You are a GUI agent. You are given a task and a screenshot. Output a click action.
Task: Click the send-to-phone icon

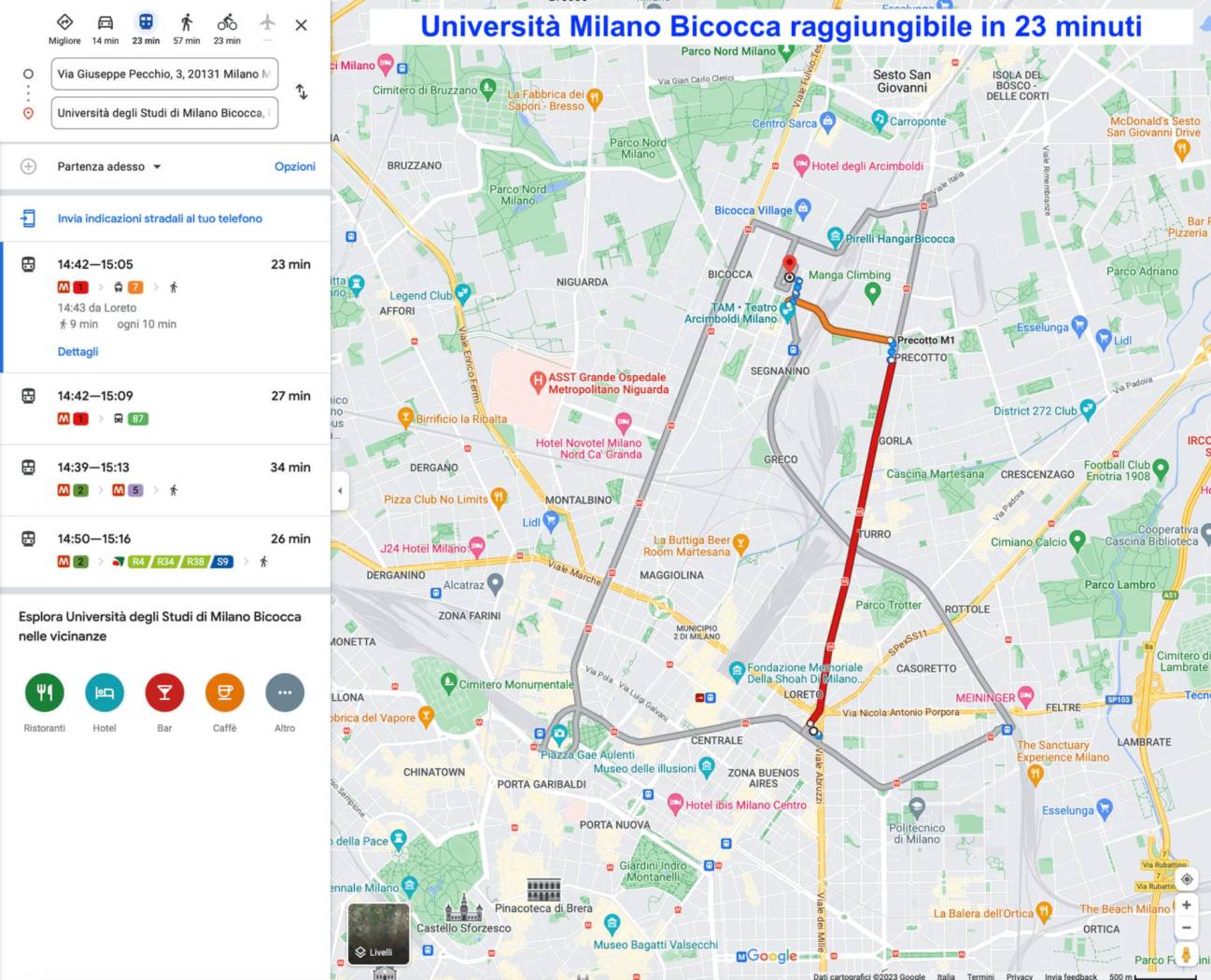29,218
